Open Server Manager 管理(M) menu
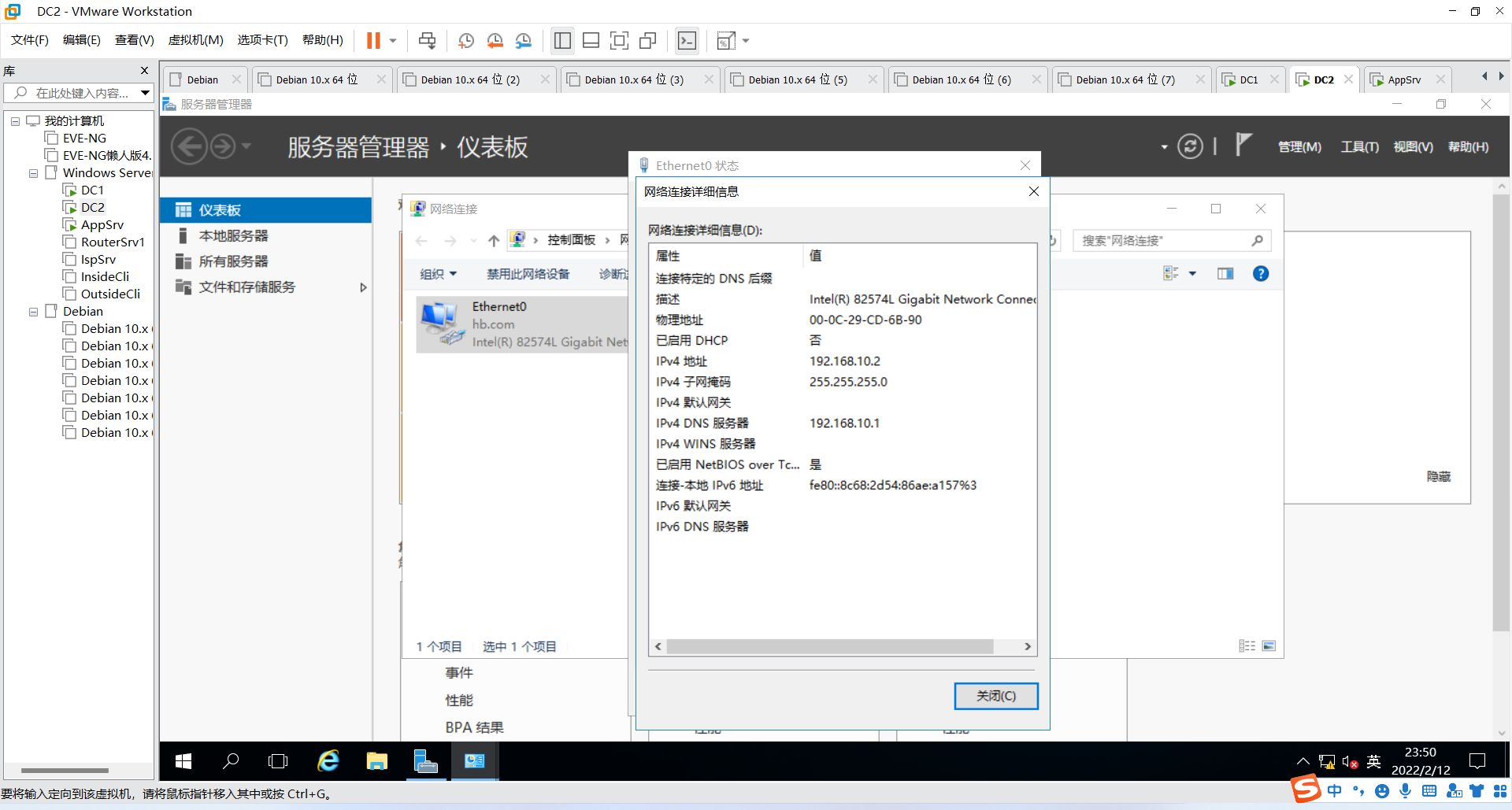Image resolution: width=1512 pixels, height=810 pixels. click(x=1299, y=147)
